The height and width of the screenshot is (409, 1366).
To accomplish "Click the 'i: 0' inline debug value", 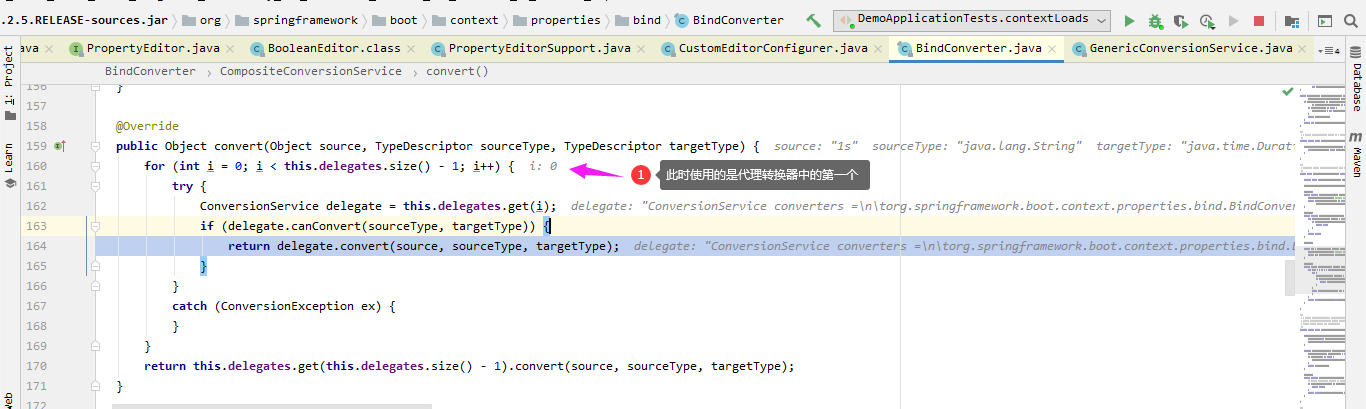I will [543, 166].
